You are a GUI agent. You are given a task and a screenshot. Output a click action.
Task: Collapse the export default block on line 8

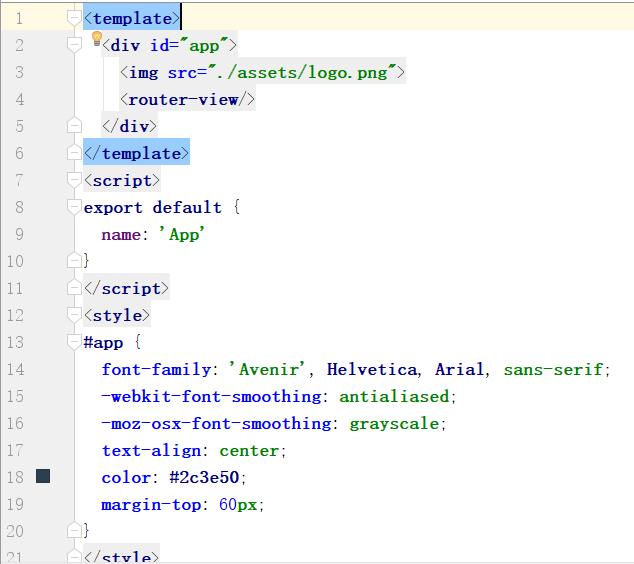(74, 207)
